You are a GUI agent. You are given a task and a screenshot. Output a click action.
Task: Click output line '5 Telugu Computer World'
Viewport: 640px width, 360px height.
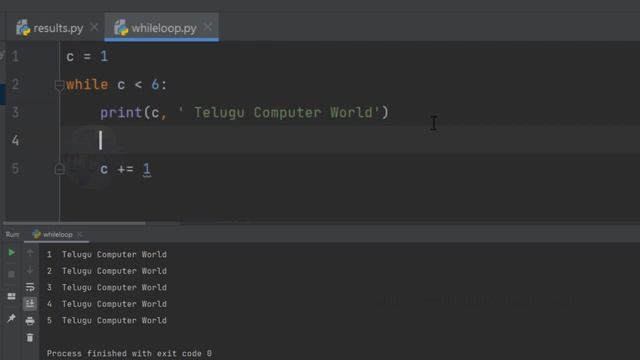coord(107,320)
